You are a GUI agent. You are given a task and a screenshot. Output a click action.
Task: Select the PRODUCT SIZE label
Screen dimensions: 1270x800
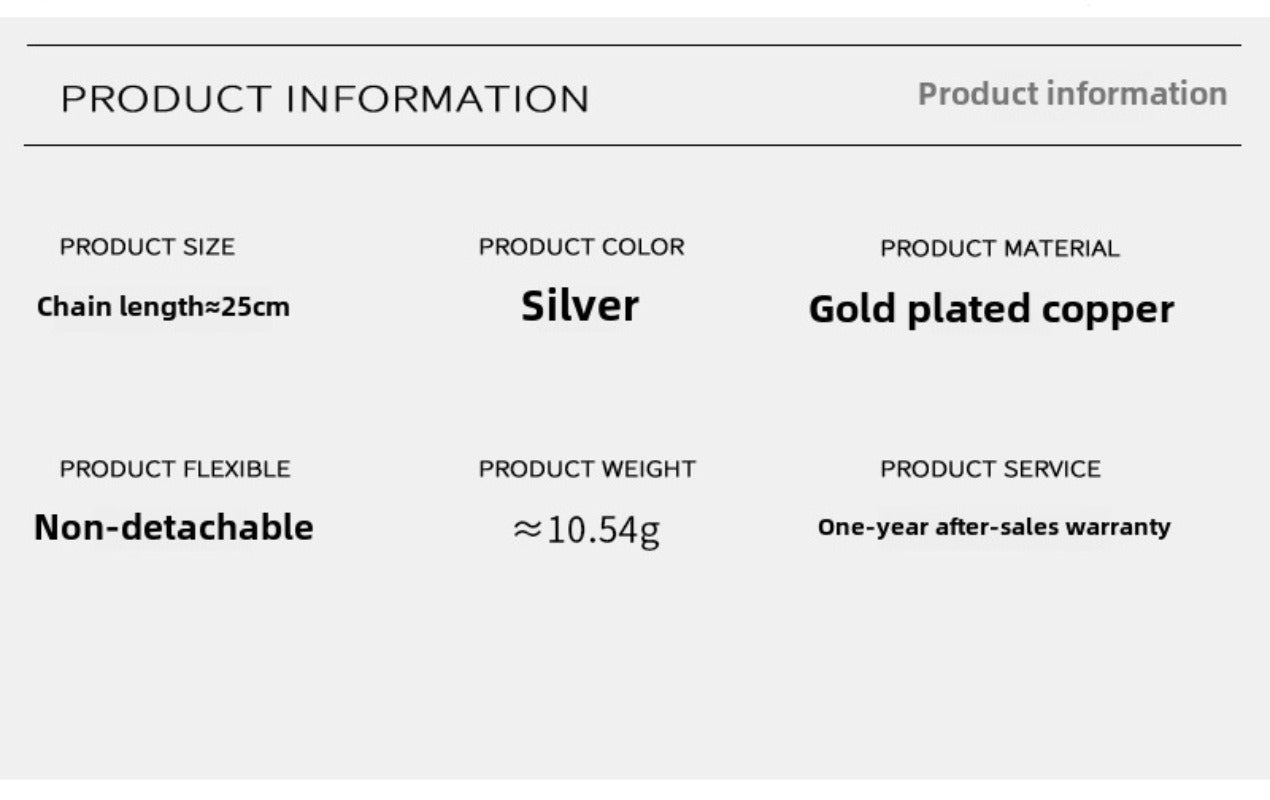point(147,247)
